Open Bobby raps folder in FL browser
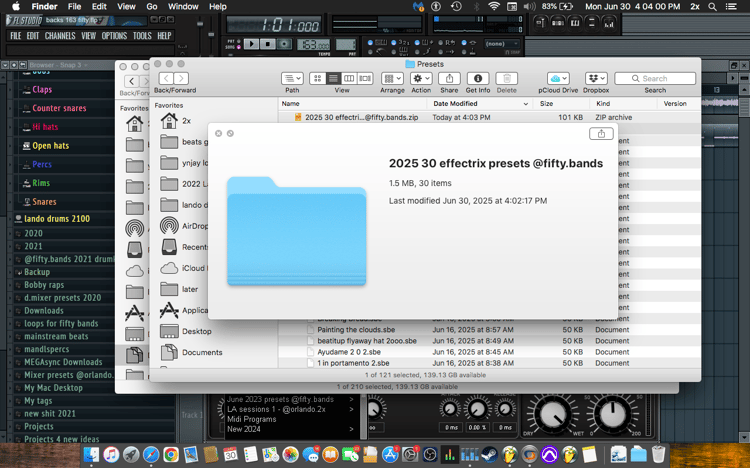Image resolution: width=750 pixels, height=468 pixels. pos(44,285)
